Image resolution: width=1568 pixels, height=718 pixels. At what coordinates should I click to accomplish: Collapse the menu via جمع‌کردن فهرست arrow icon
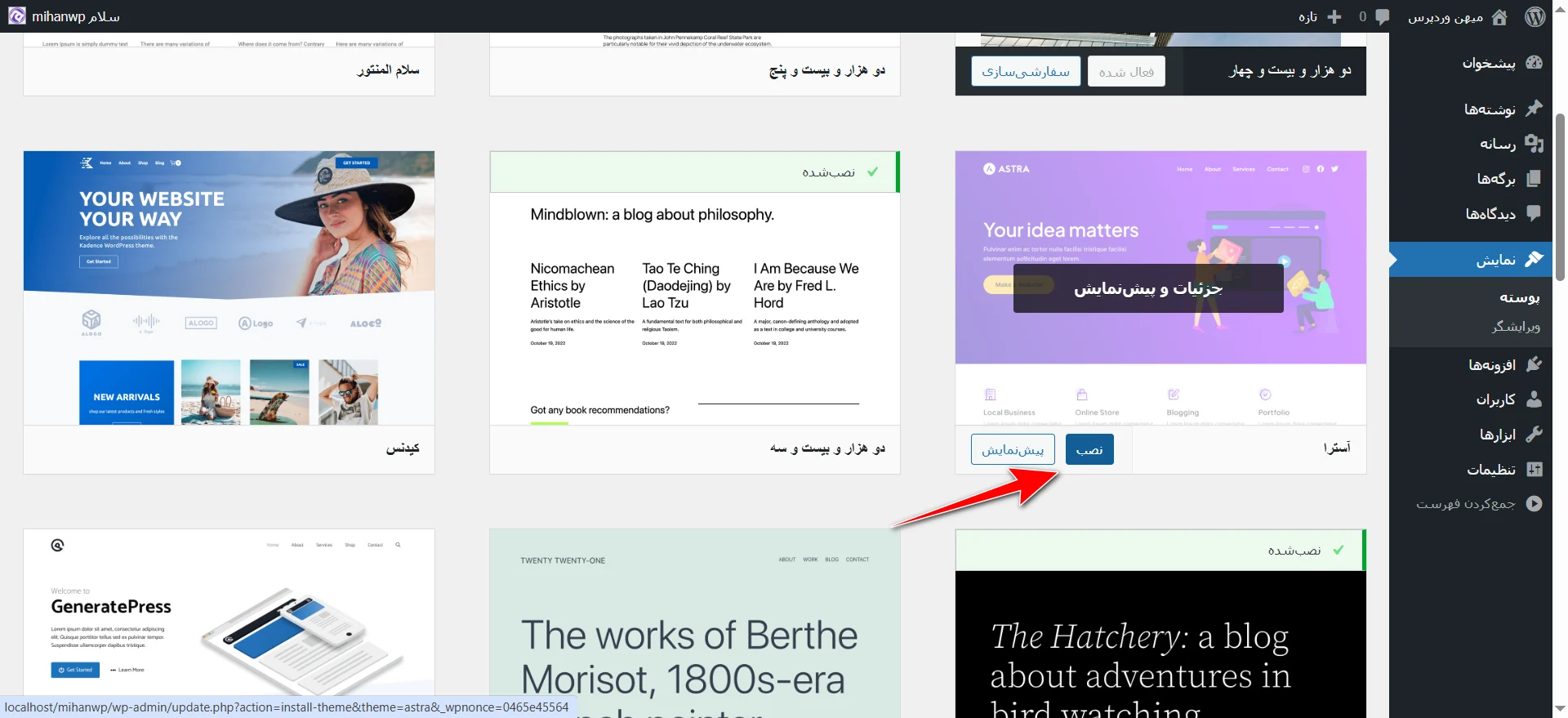click(x=1534, y=504)
